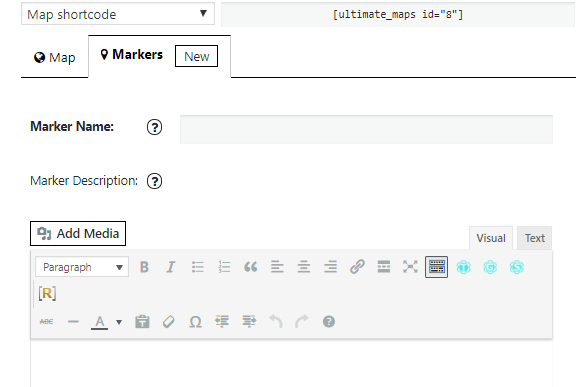The image size is (576, 387).
Task: Increase paragraph indent
Action: (249, 322)
